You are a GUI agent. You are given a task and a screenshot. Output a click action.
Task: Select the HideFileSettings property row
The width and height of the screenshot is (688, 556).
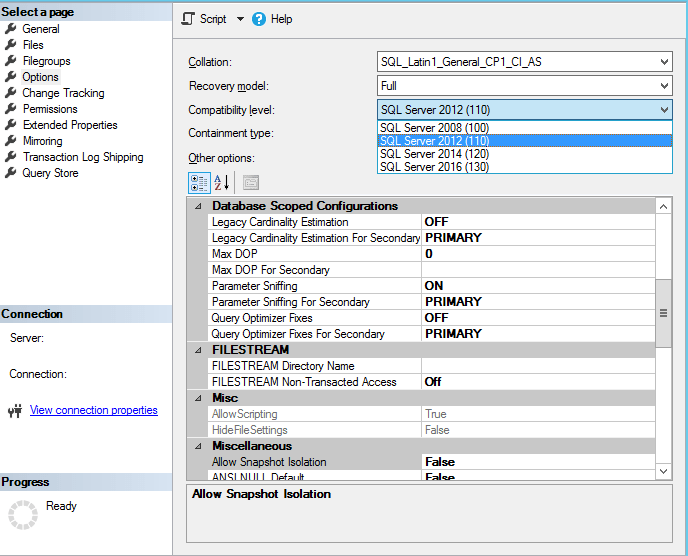click(431, 430)
